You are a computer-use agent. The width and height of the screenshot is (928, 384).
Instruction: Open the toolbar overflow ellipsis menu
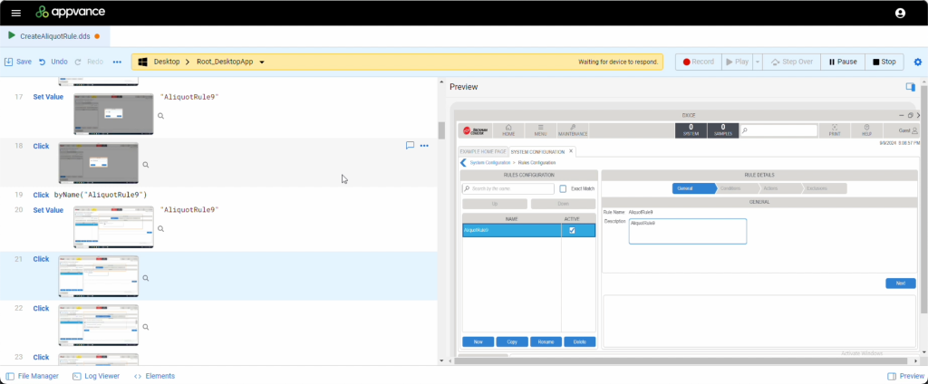pyautogui.click(x=117, y=62)
